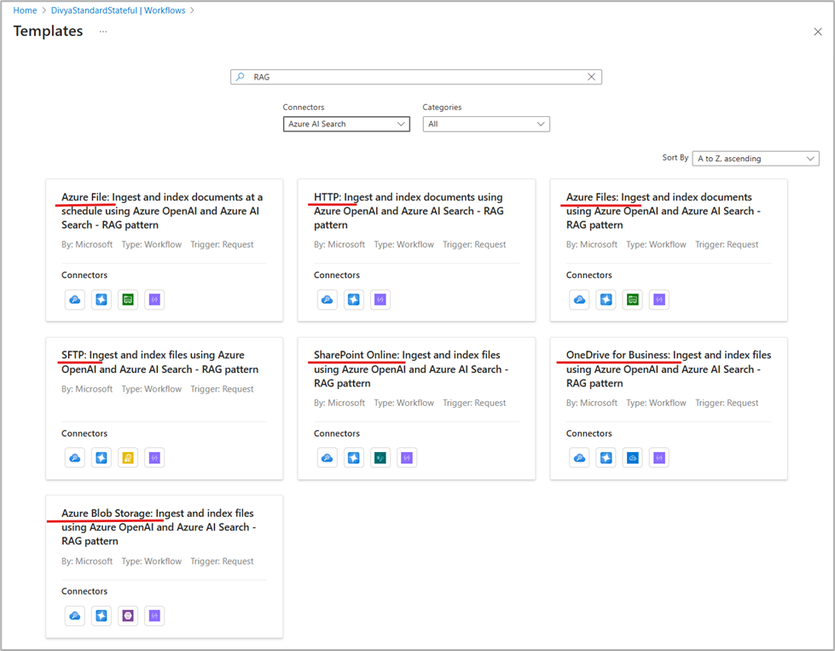Clear the RAG search text

click(x=591, y=77)
